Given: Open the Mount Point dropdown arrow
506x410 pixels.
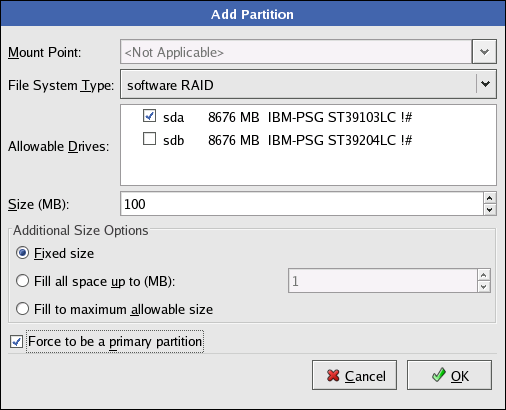Looking at the screenshot, I should pos(484,52).
